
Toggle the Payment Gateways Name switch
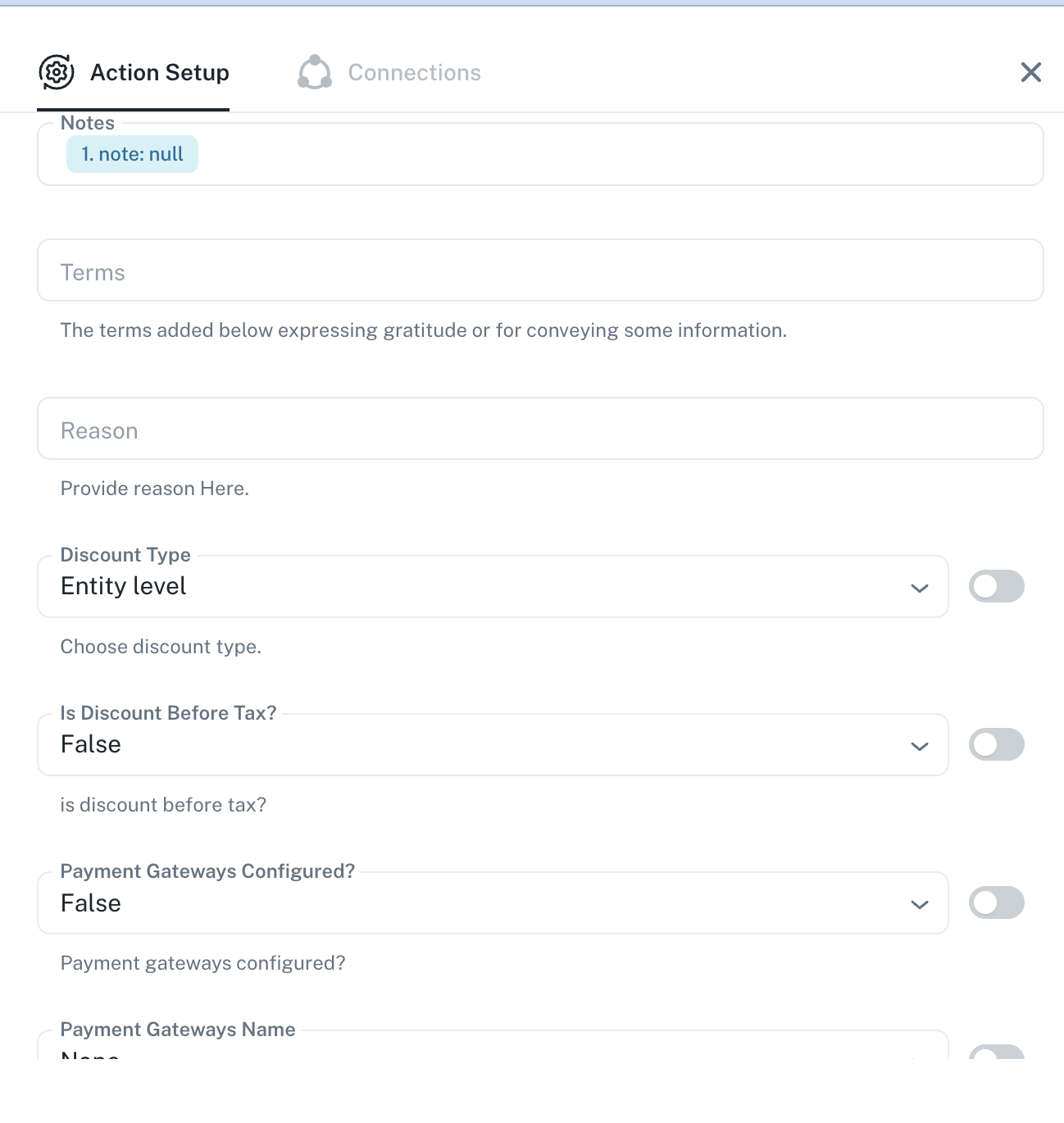(996, 1052)
